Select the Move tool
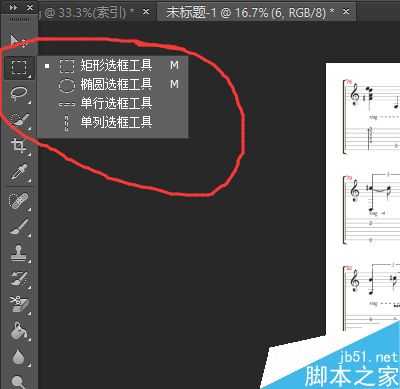 (x=18, y=42)
